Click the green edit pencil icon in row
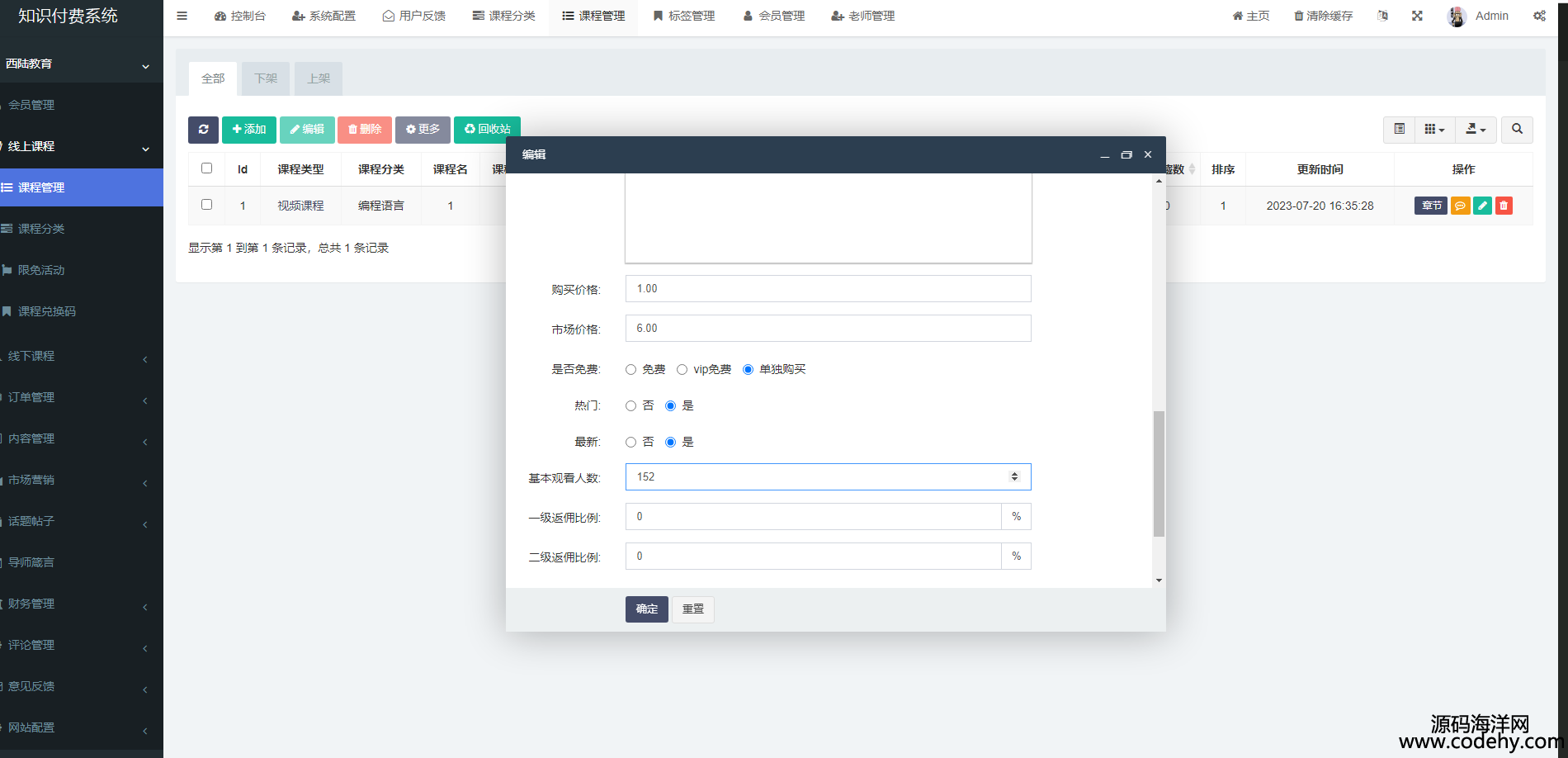The width and height of the screenshot is (1568, 758). click(x=1482, y=206)
